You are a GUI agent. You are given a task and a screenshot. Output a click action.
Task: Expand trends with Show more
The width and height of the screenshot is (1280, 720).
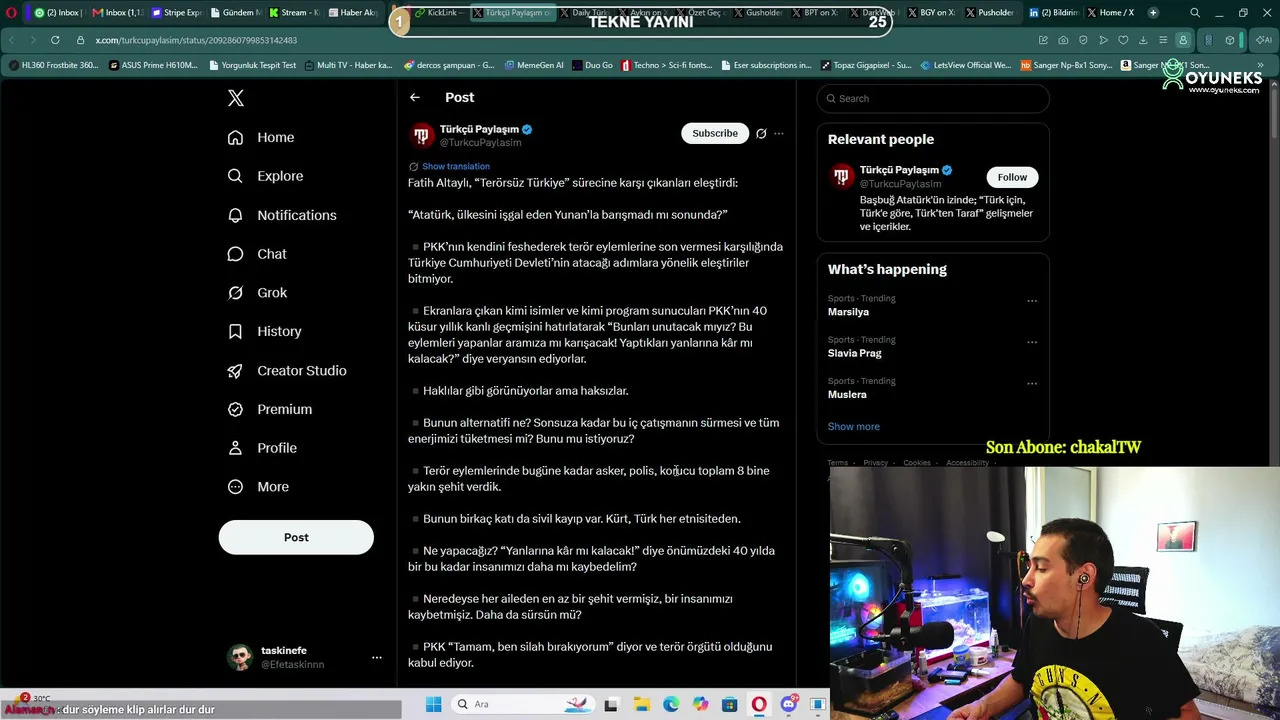854,426
